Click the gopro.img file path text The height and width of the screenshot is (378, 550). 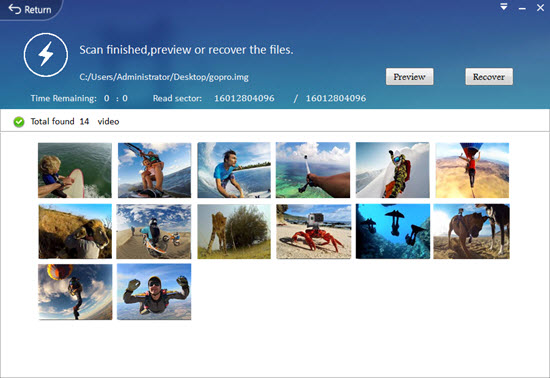pos(164,77)
